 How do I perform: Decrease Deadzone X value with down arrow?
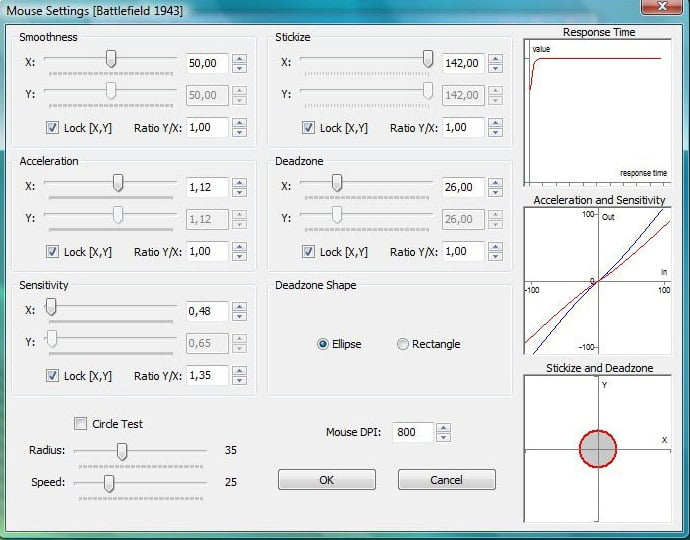[495, 192]
